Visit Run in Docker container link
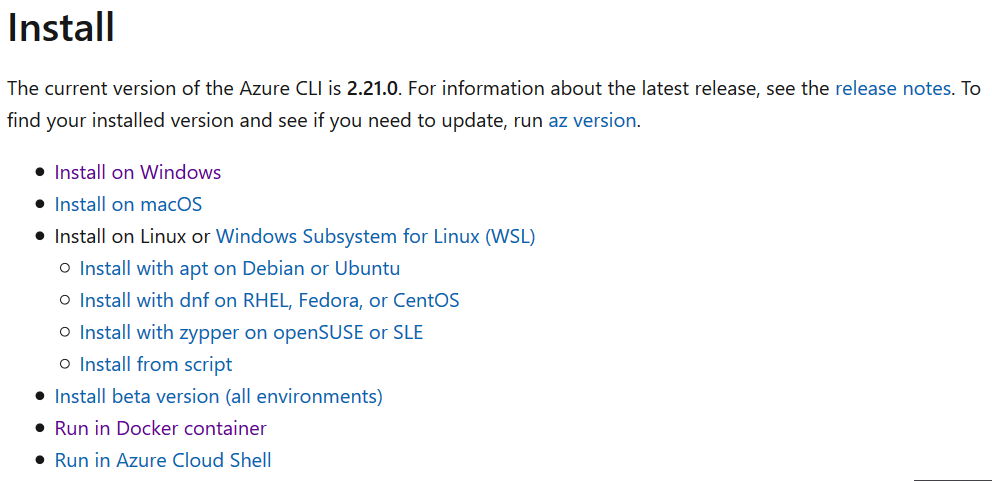The height and width of the screenshot is (481, 992). point(160,428)
